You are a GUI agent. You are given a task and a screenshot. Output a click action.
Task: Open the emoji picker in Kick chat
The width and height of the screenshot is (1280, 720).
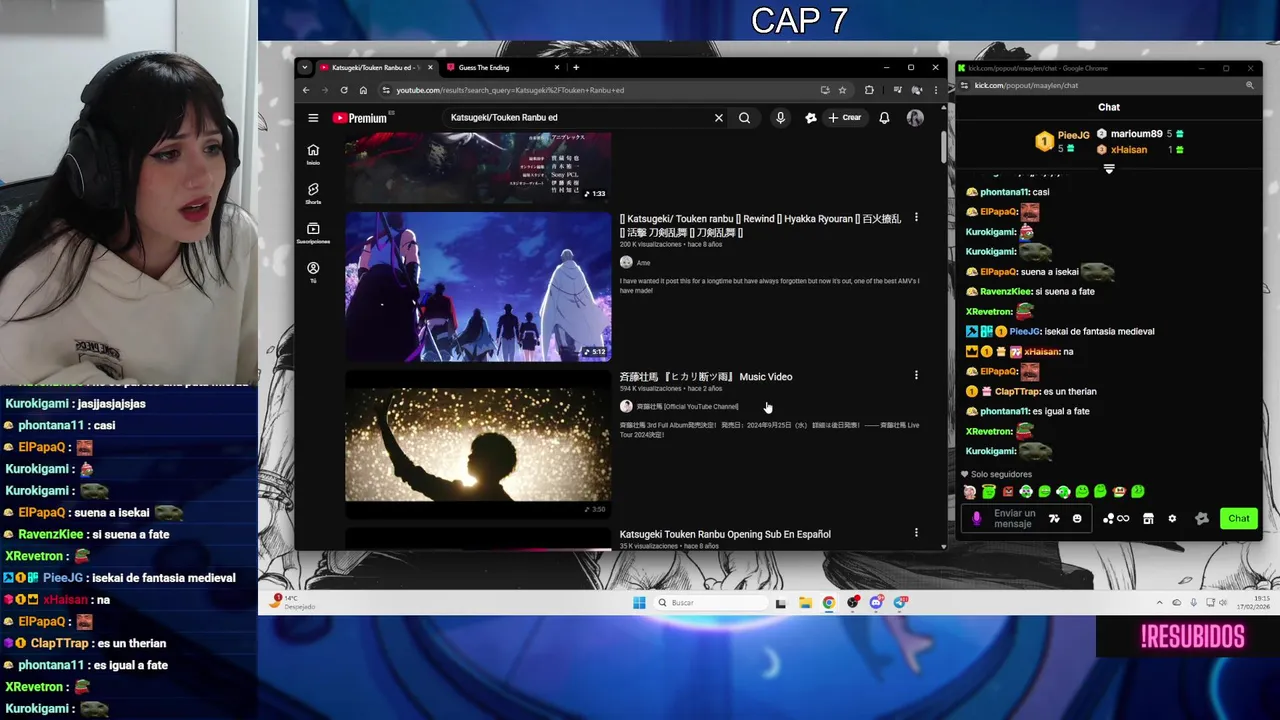(1077, 519)
